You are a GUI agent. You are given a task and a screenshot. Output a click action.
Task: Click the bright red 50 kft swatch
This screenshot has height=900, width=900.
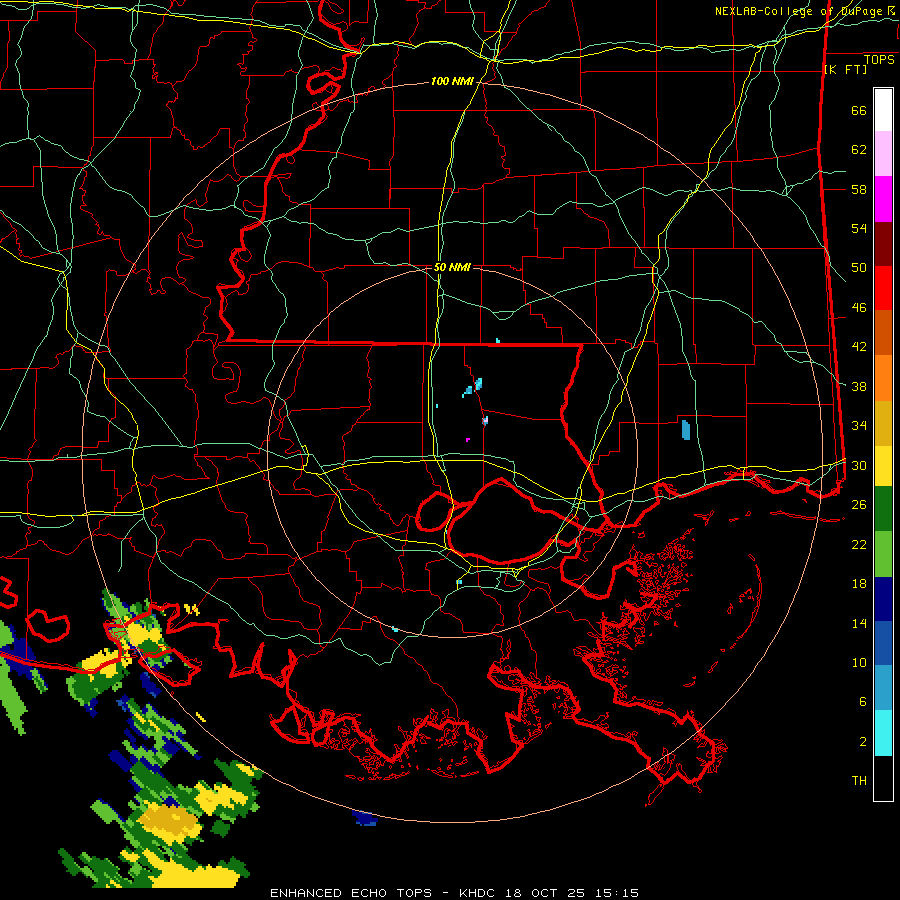pyautogui.click(x=883, y=288)
